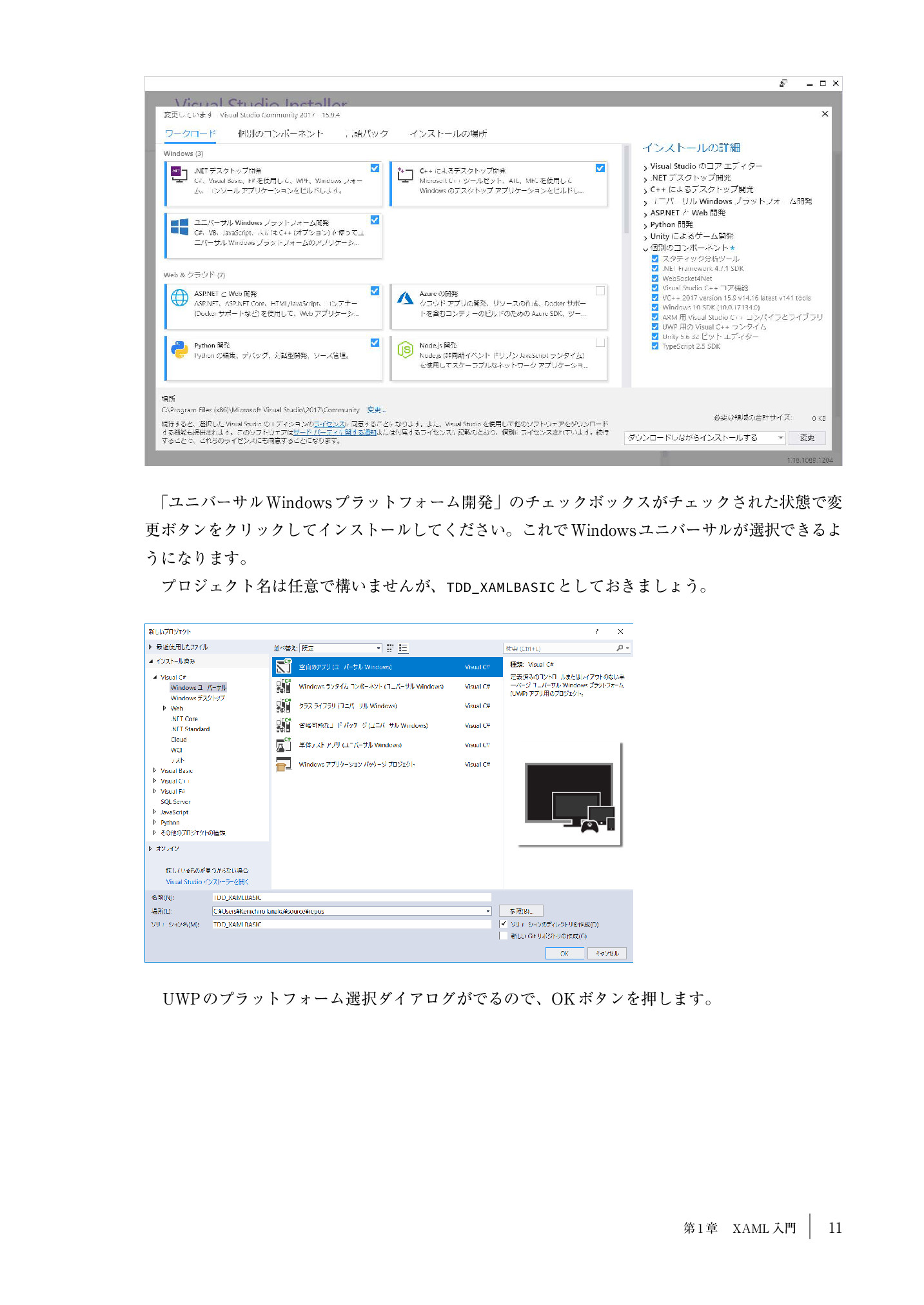
Task: Expand the Web node under Visual C#
Action: click(x=164, y=708)
